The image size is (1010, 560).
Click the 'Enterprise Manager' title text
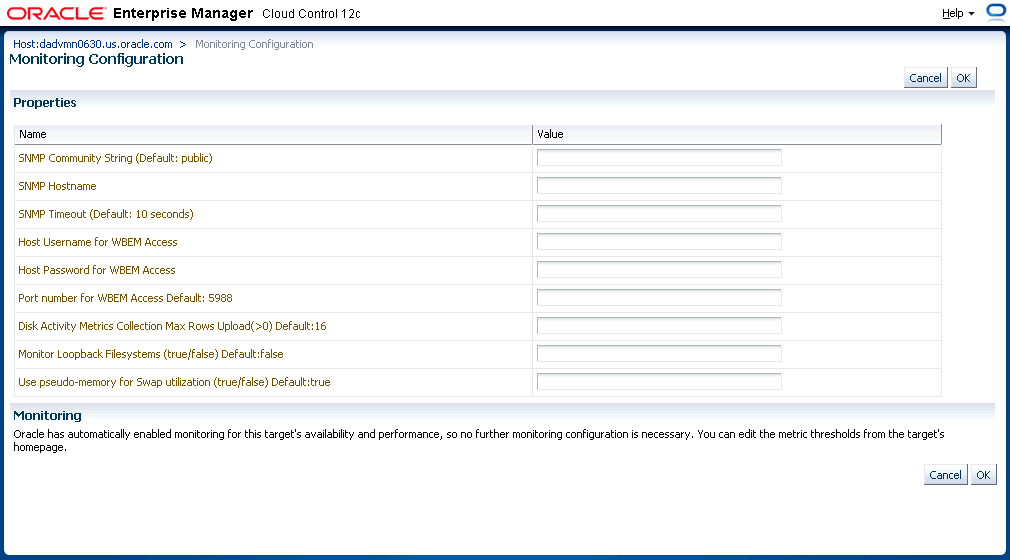coord(183,14)
